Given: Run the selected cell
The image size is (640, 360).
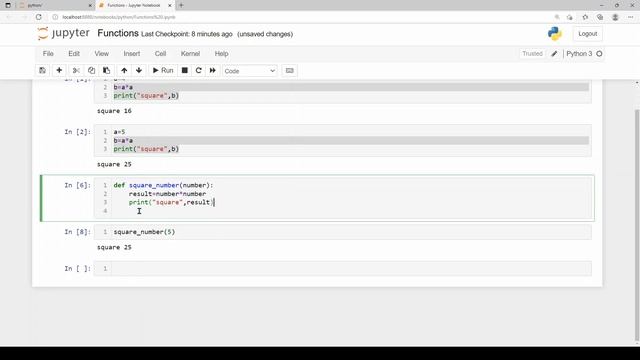Looking at the screenshot, I should click(163, 71).
